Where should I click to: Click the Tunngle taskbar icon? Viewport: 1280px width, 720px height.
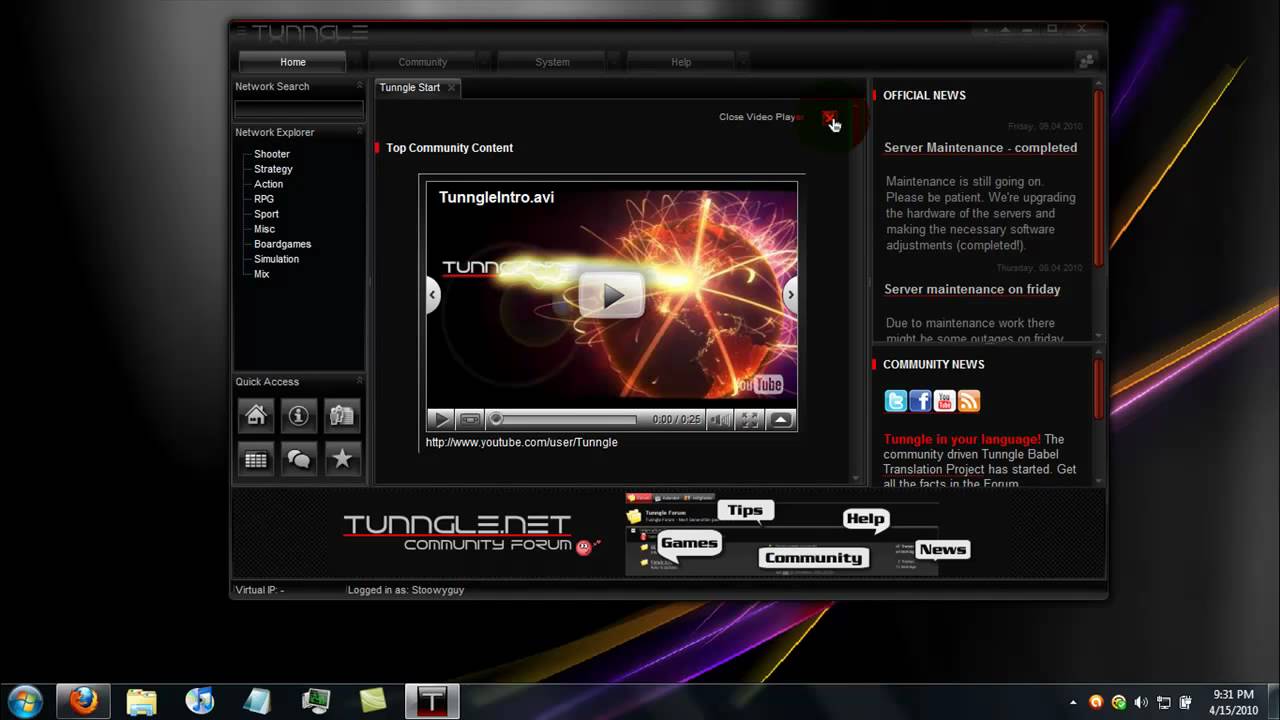pyautogui.click(x=432, y=701)
